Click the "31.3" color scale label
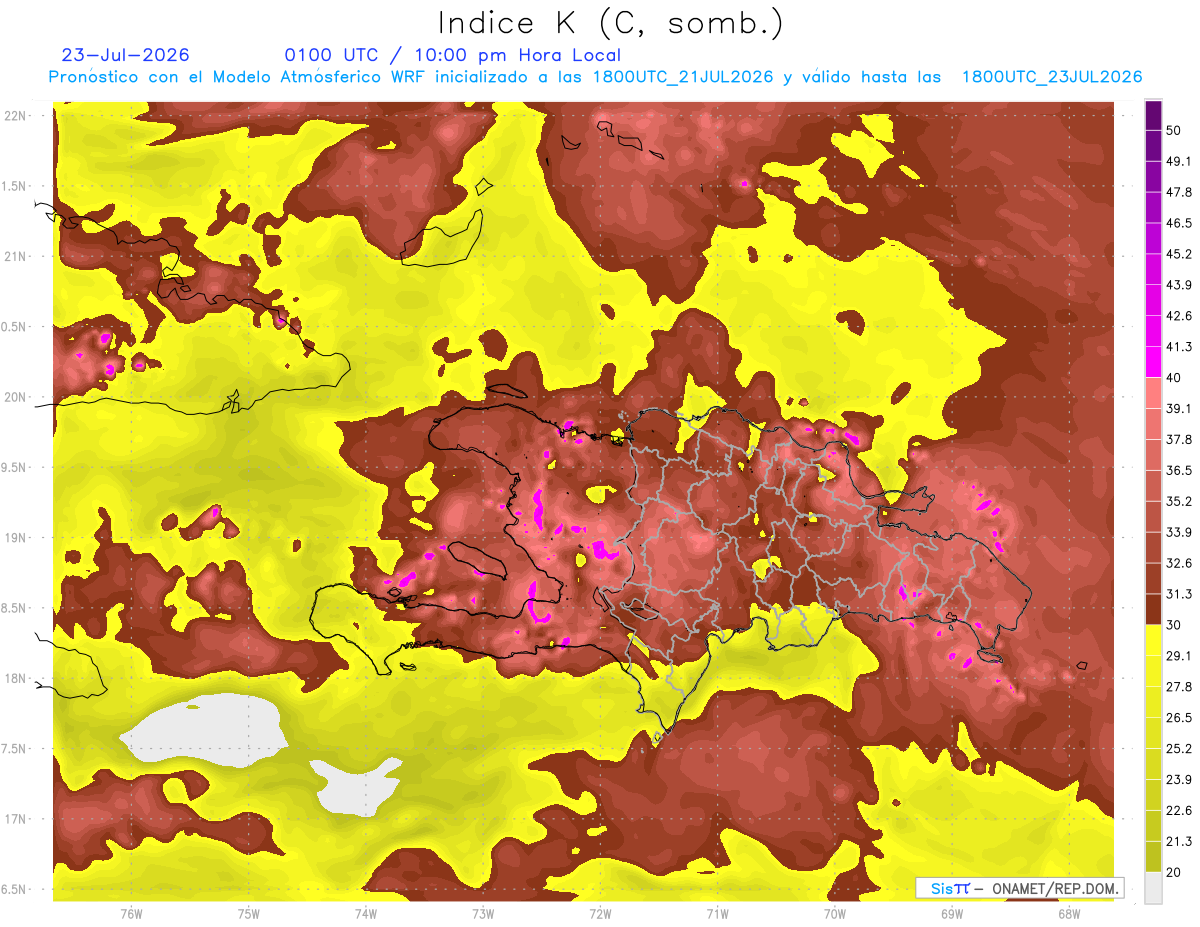The height and width of the screenshot is (927, 1200). [1179, 594]
